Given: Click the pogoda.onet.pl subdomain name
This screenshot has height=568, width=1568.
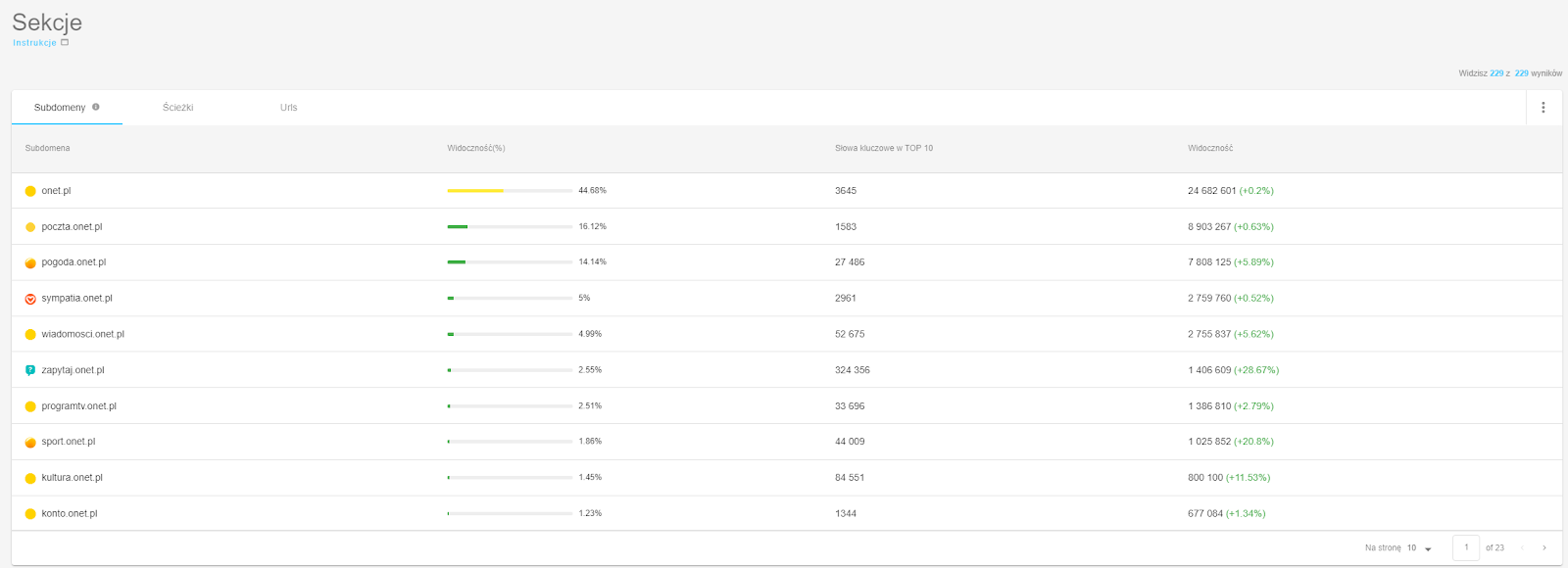Looking at the screenshot, I should click(73, 262).
